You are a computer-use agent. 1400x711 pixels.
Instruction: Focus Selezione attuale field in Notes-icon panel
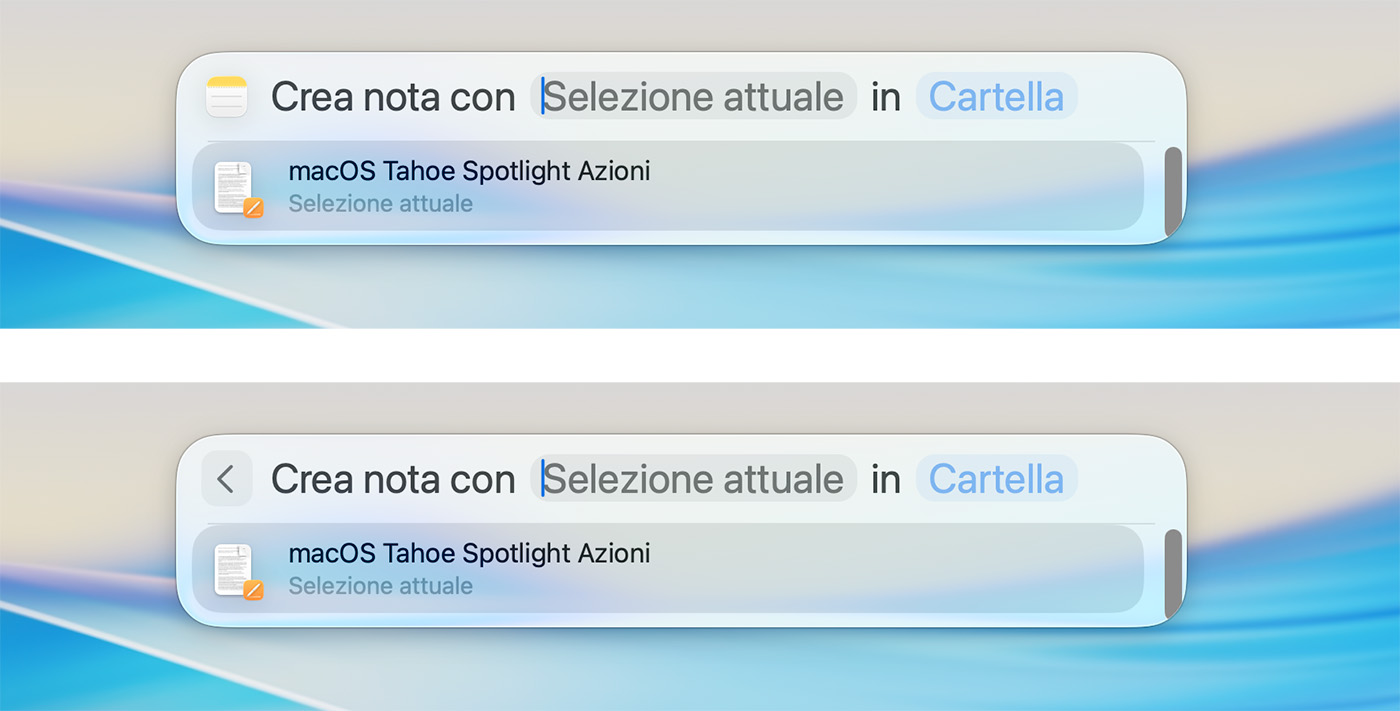[693, 97]
